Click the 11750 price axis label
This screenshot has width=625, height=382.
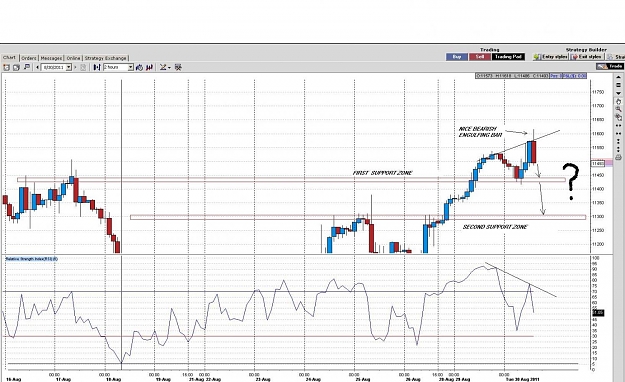598,92
